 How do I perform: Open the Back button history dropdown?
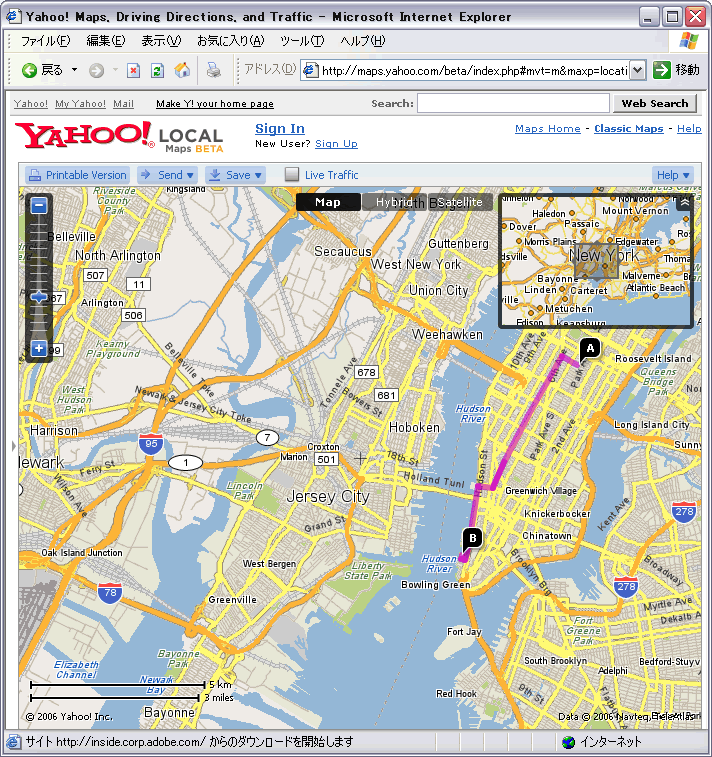tap(74, 70)
